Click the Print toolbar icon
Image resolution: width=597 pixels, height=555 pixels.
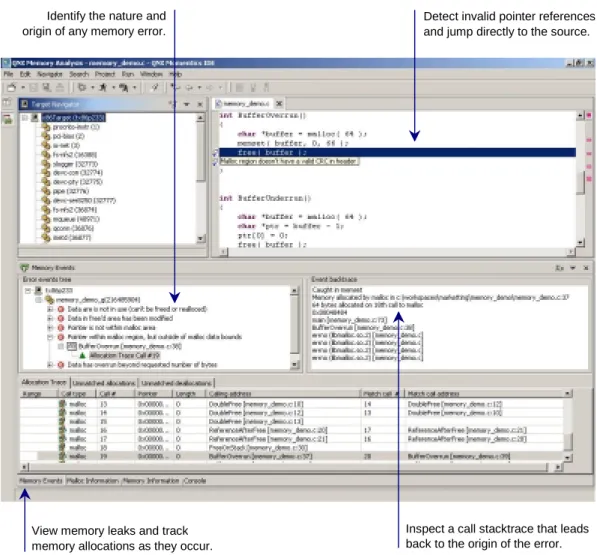coord(60,88)
